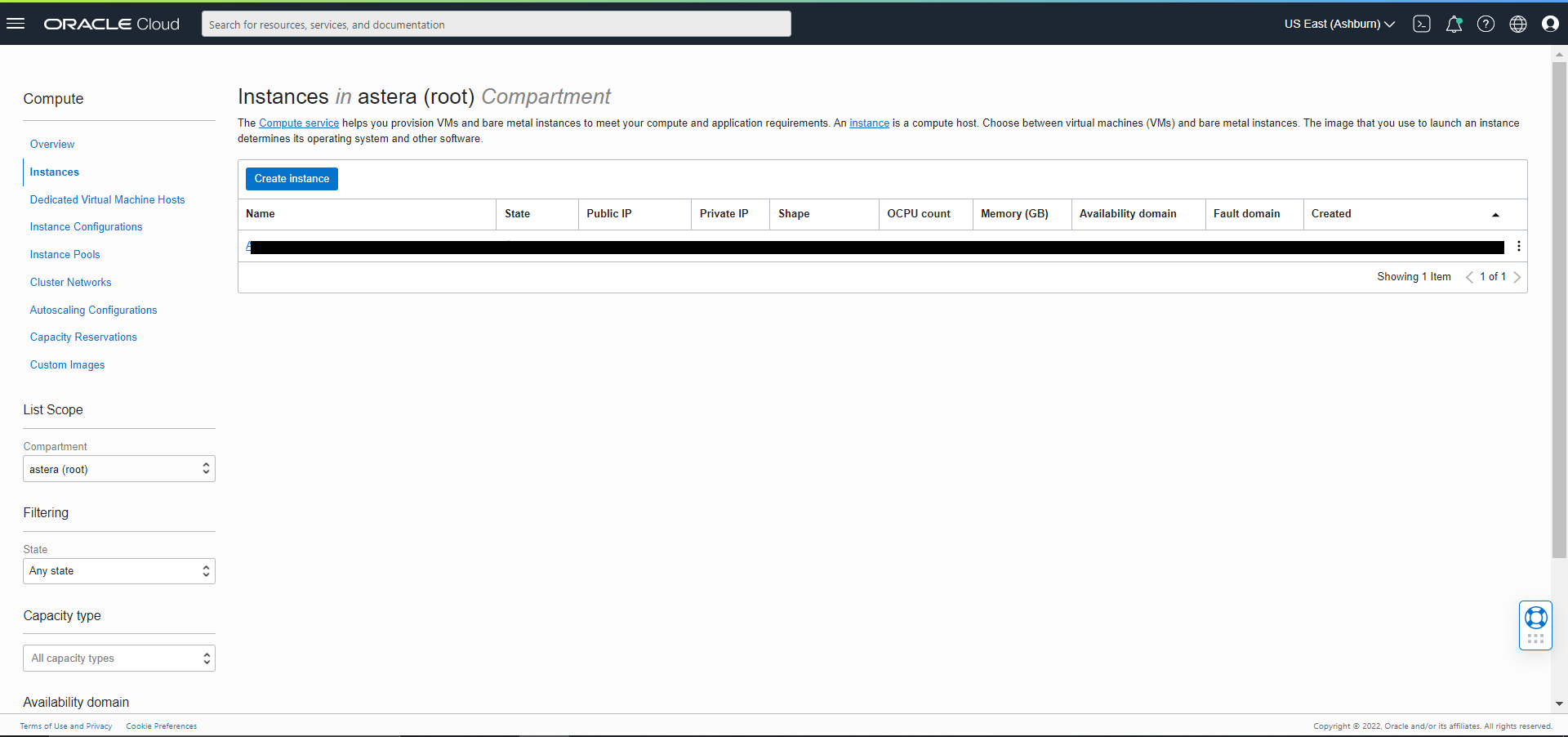Screen dimensions: 1568x737
Task: Select Instance Pools in the sidebar
Action: point(65,255)
